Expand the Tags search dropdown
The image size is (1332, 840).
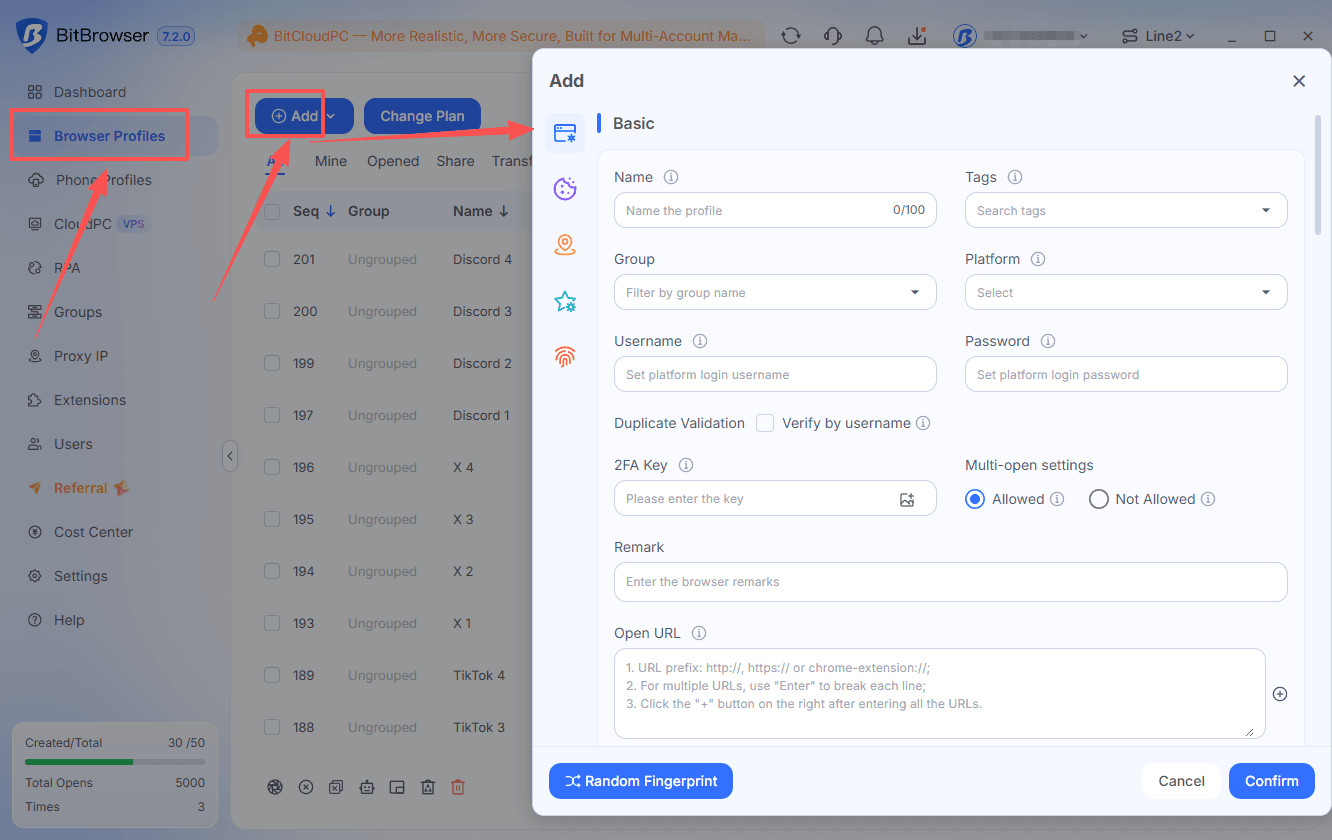point(1126,211)
